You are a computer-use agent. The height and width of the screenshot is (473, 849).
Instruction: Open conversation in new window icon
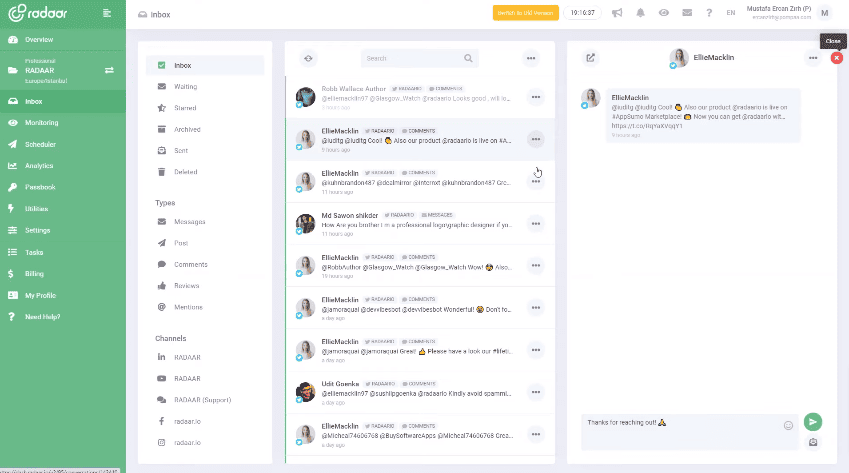(590, 58)
